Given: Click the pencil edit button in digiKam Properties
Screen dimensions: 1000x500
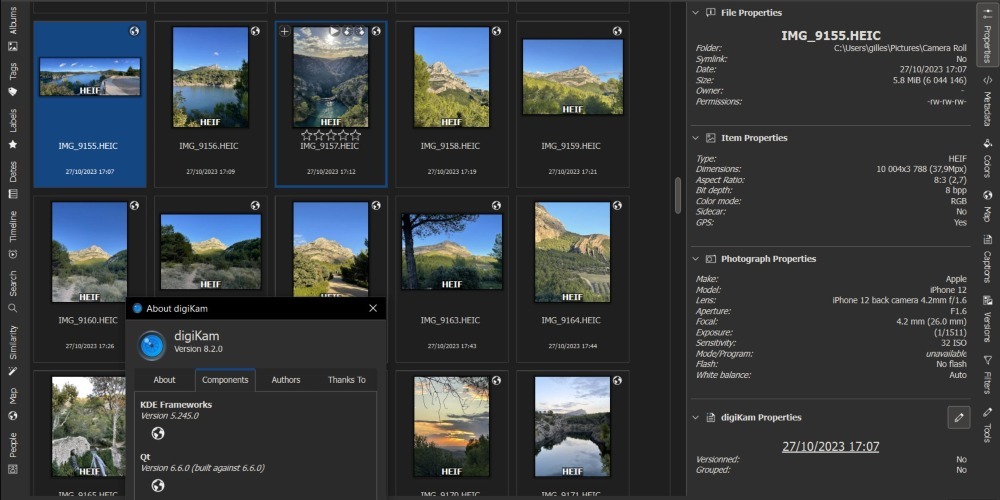Looking at the screenshot, I should coord(958,418).
